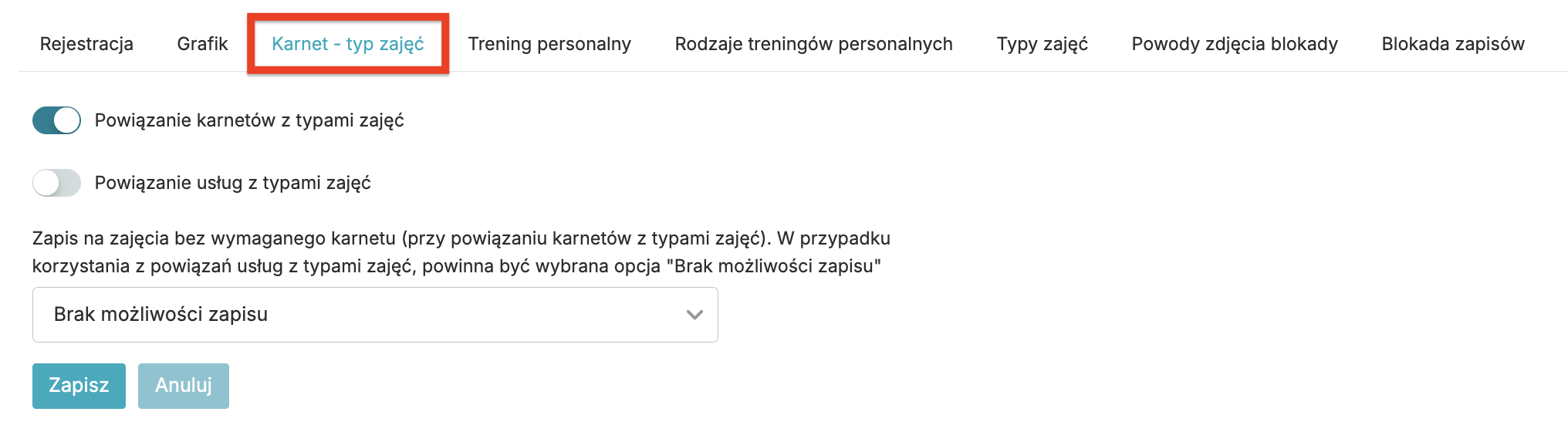Go to the Trening personalny tab
The image size is (1568, 432).
549,44
